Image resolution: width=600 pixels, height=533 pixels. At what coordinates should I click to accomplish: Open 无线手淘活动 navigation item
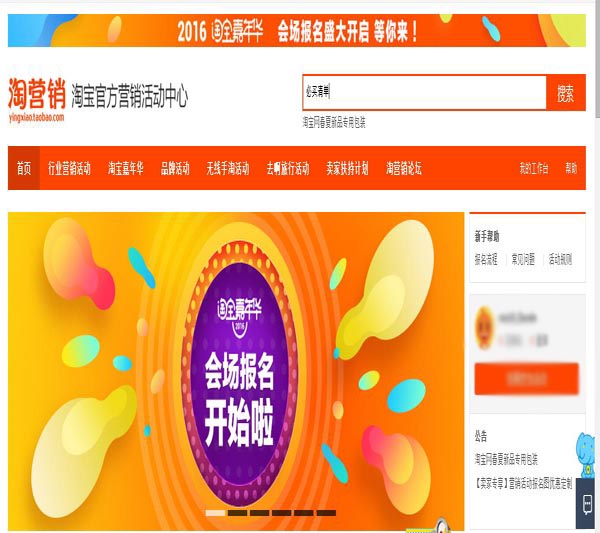228,168
